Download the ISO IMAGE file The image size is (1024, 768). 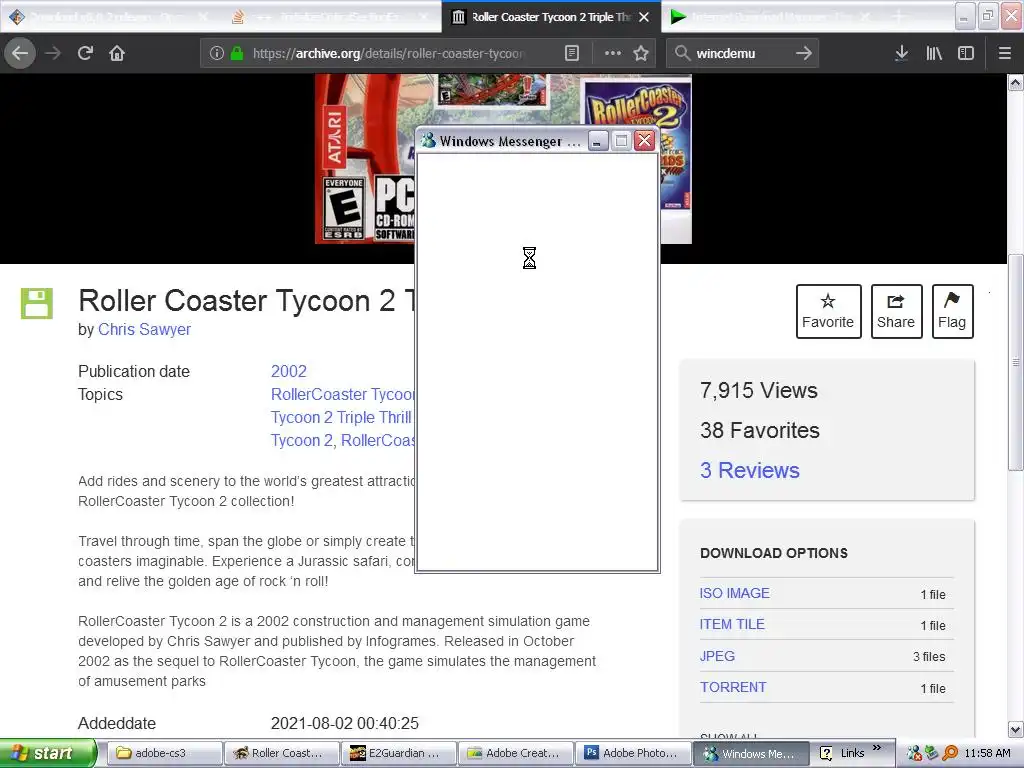[735, 593]
